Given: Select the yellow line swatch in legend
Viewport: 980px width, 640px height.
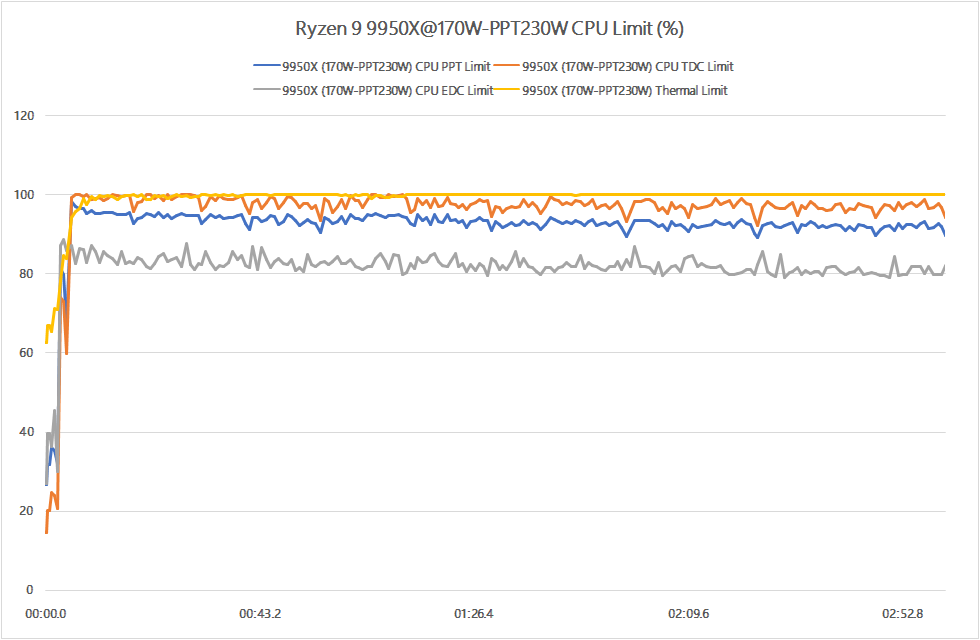Looking at the screenshot, I should 507,89.
